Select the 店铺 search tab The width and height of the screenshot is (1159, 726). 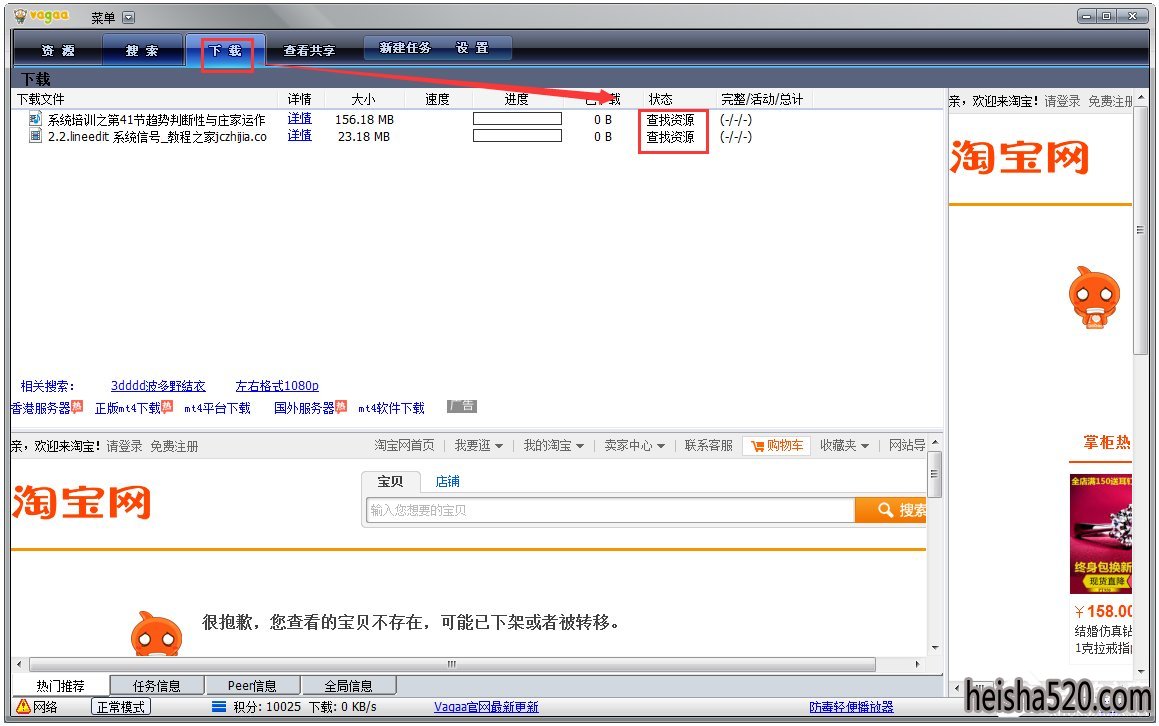(x=447, y=481)
